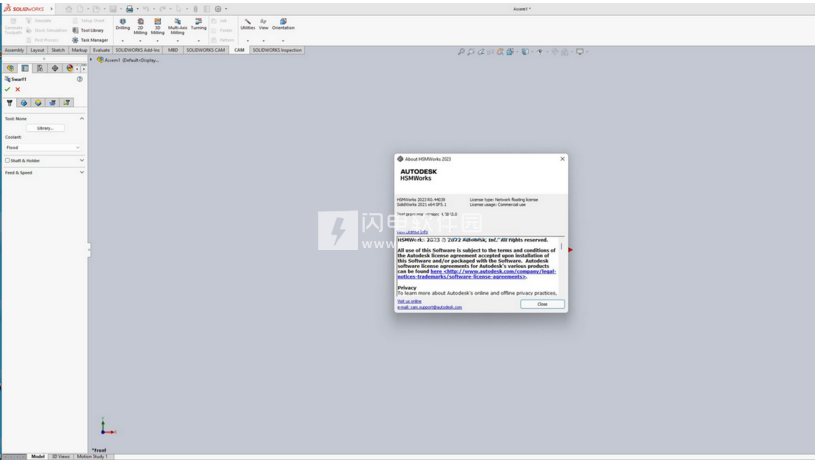Screen dimensions: 815x460
Task: Open the Tool Library
Action: coord(88,30)
